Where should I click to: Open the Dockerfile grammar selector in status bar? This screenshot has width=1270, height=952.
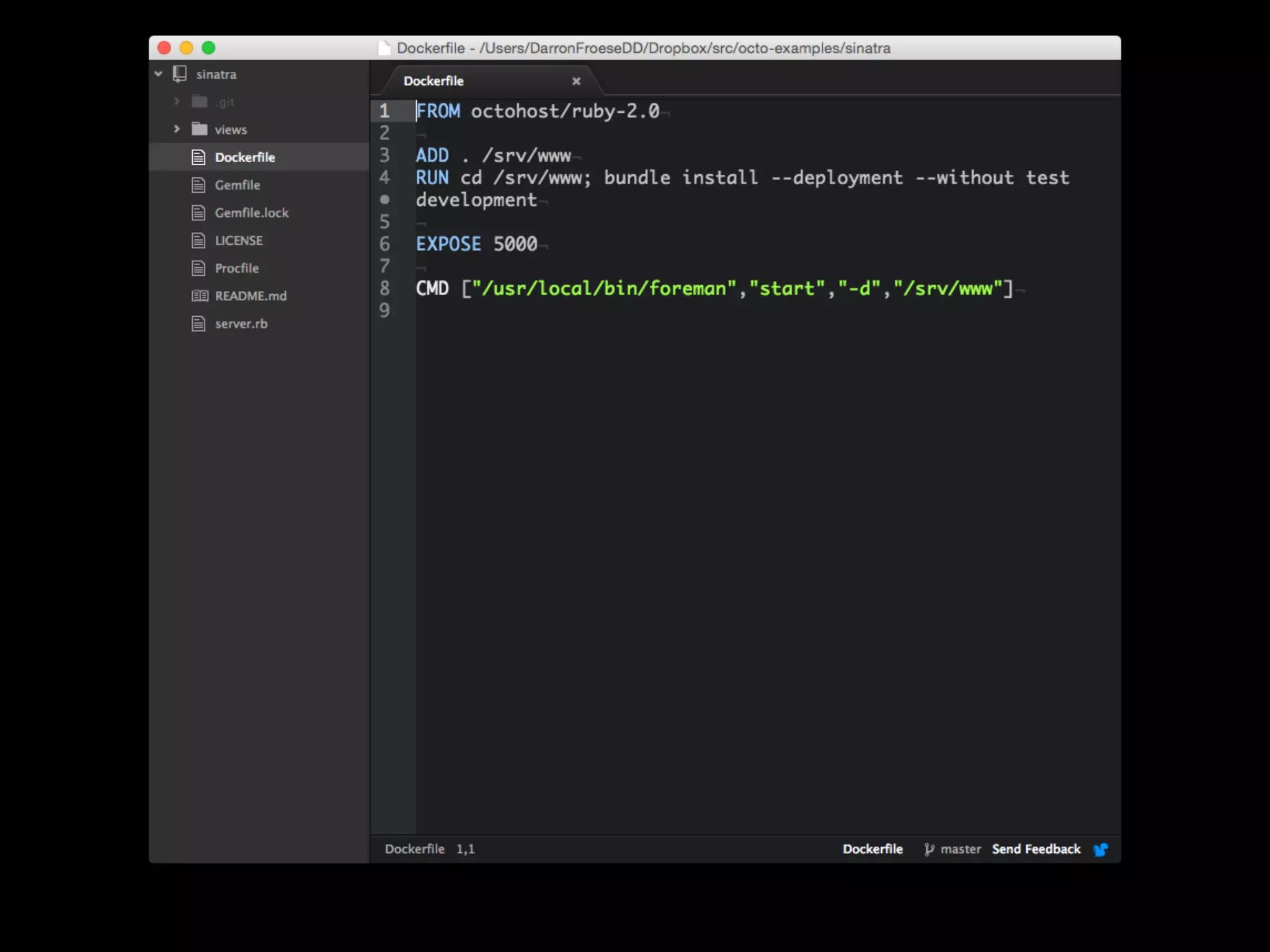[x=872, y=849]
